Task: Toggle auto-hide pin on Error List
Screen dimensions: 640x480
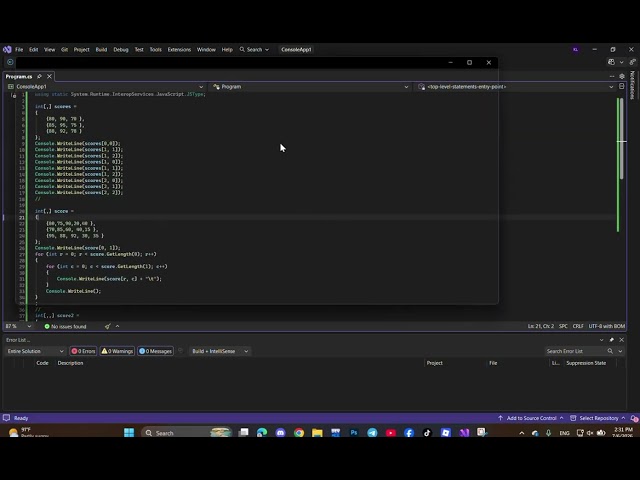Action: point(611,340)
